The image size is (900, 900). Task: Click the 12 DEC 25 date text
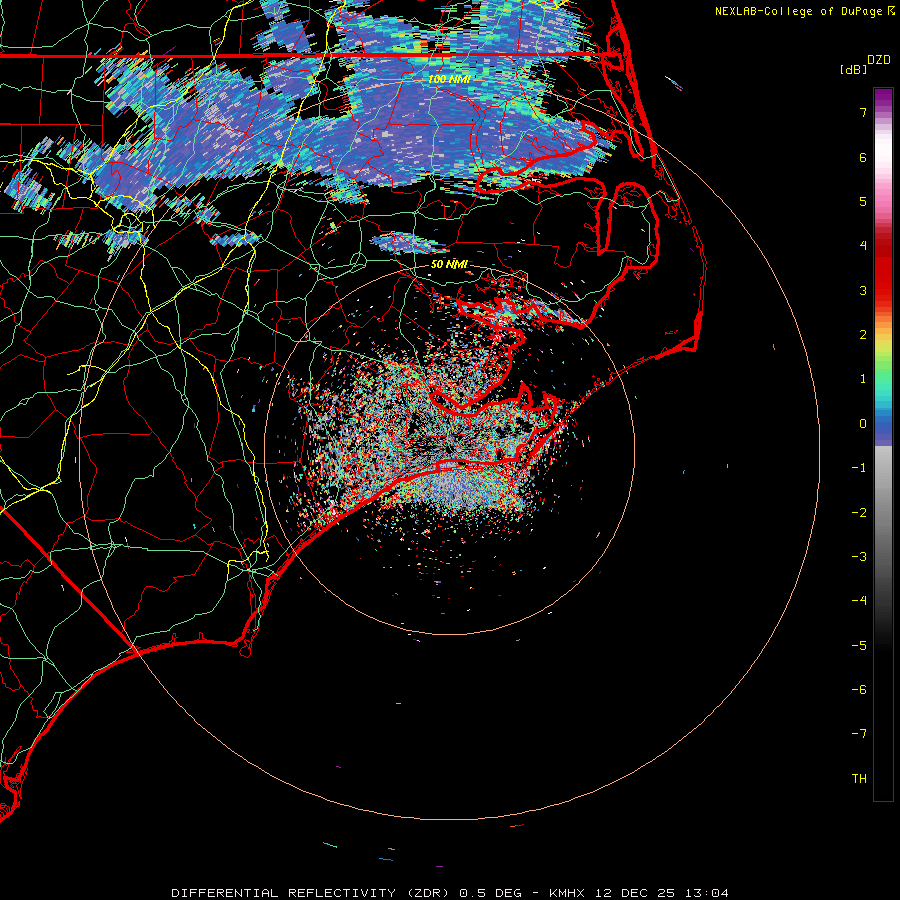635,893
